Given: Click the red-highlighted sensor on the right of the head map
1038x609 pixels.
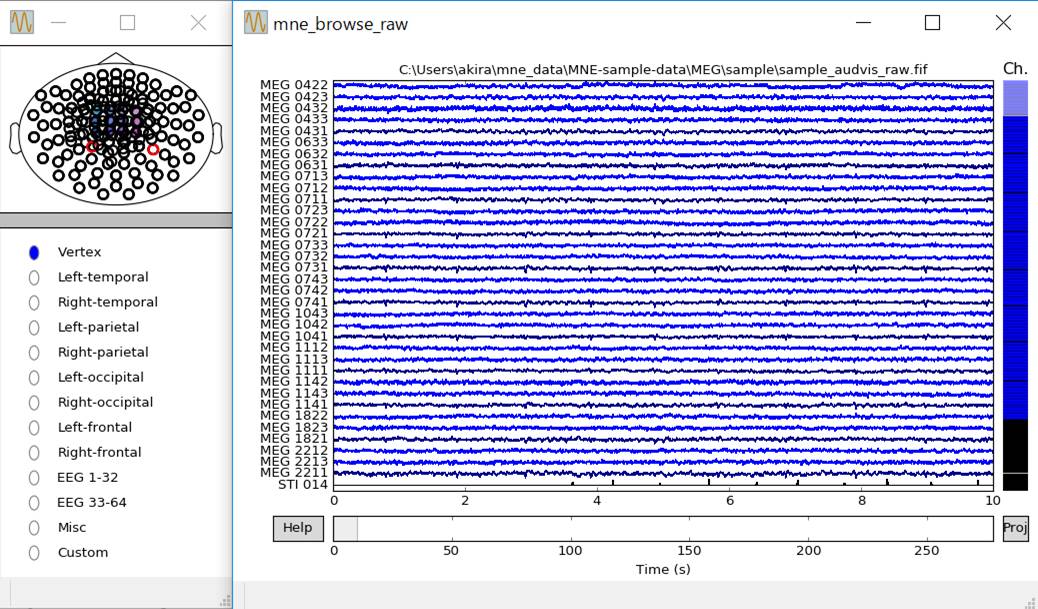Looking at the screenshot, I should click(x=153, y=150).
